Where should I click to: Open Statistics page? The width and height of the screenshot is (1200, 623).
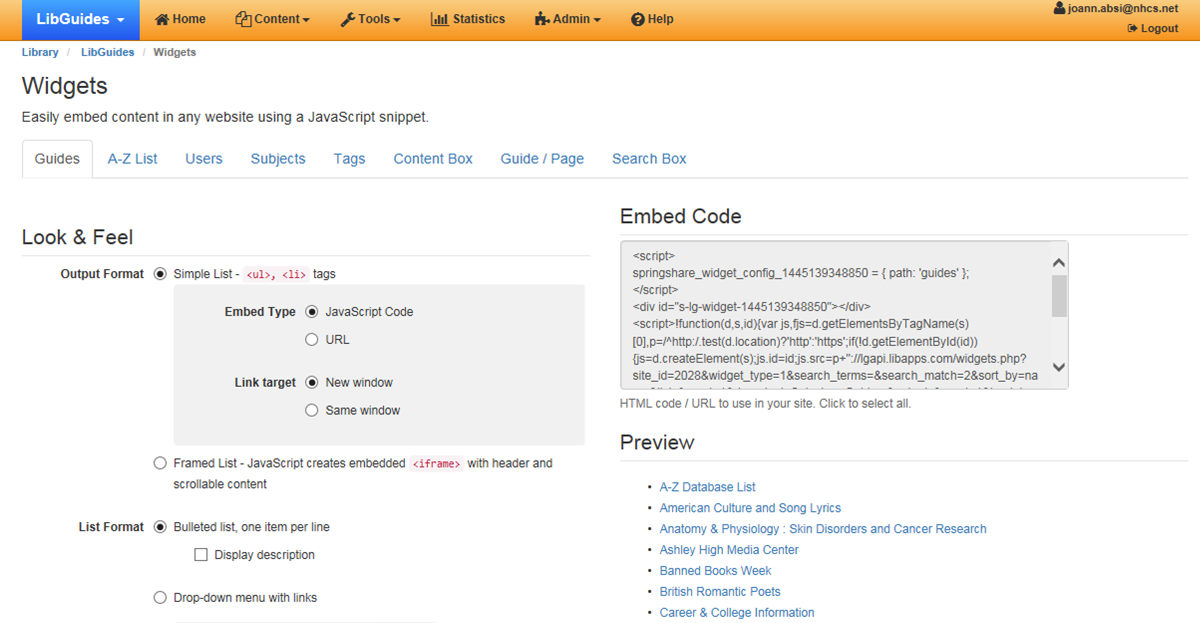pos(467,19)
